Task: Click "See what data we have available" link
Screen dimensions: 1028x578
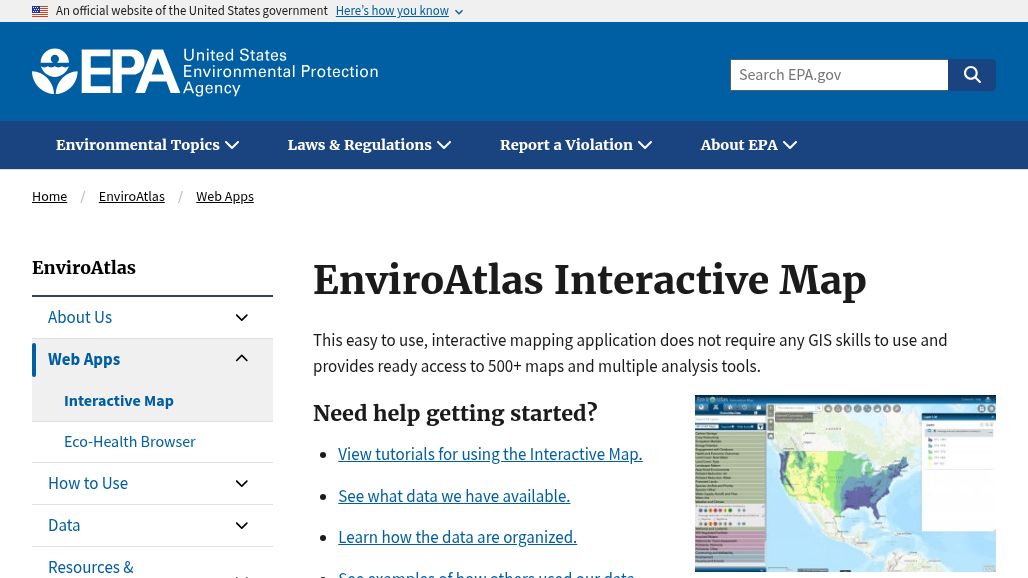Action: (454, 496)
